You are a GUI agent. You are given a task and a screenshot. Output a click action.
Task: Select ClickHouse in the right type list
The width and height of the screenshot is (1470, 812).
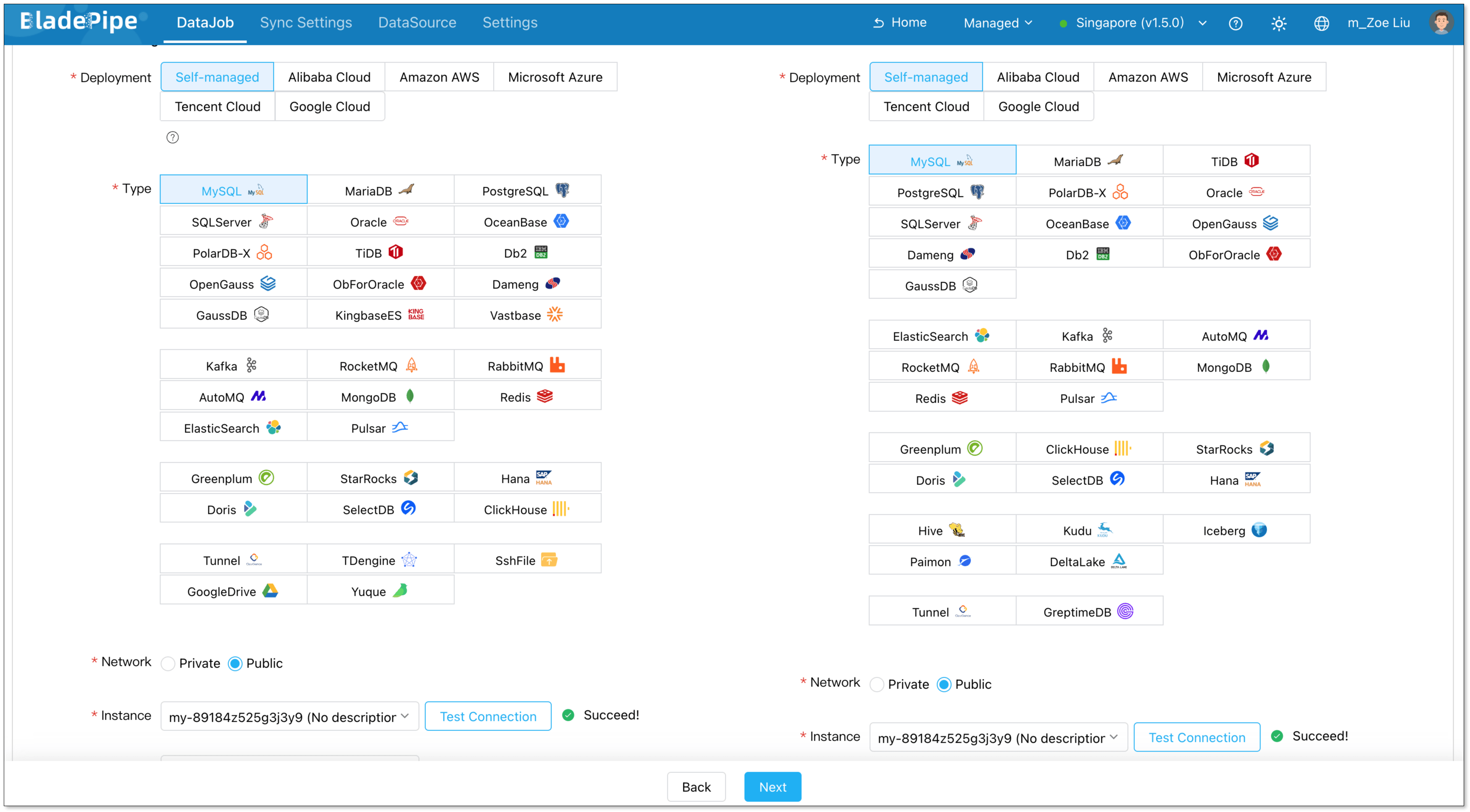(x=1089, y=448)
